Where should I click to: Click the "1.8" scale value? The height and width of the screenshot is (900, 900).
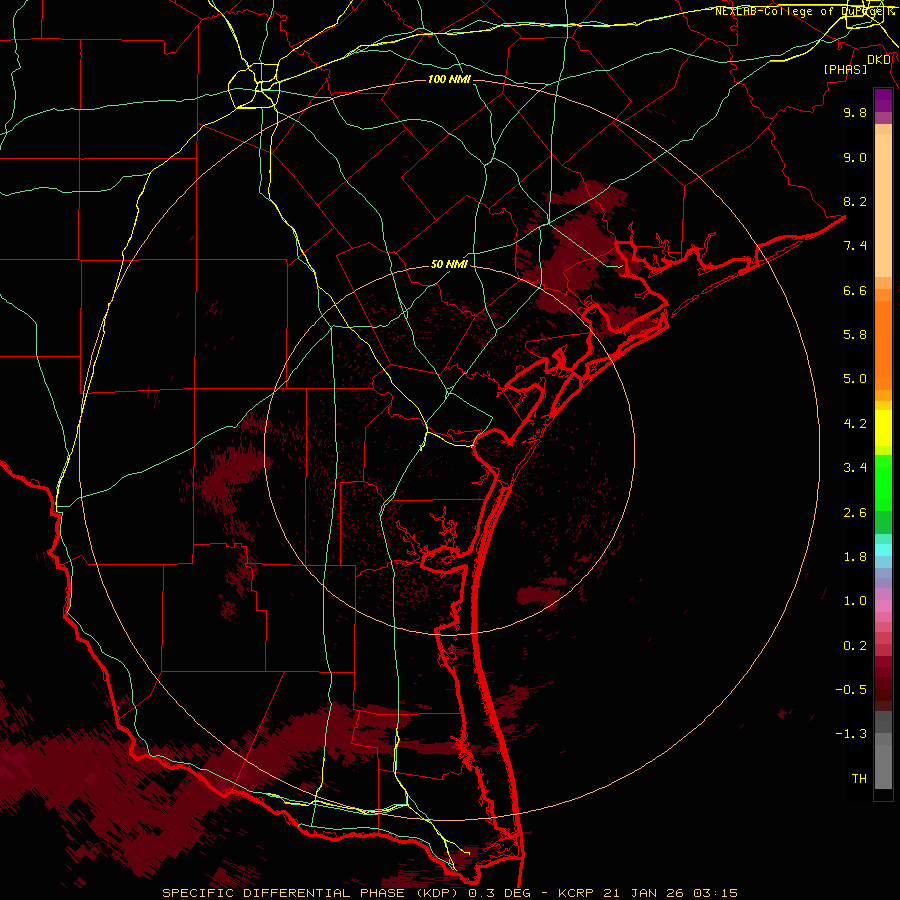(x=855, y=557)
